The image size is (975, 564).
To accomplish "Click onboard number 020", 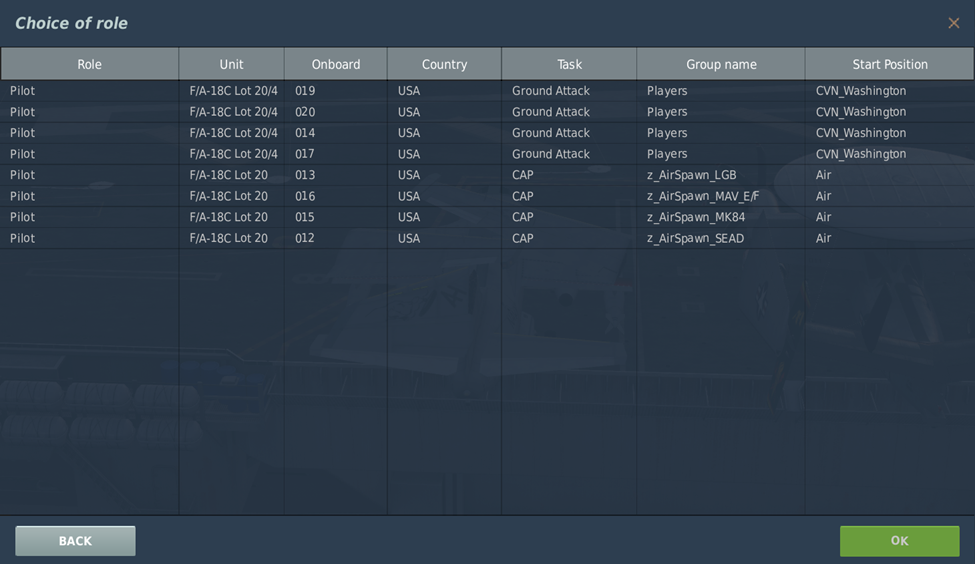I will [x=305, y=112].
